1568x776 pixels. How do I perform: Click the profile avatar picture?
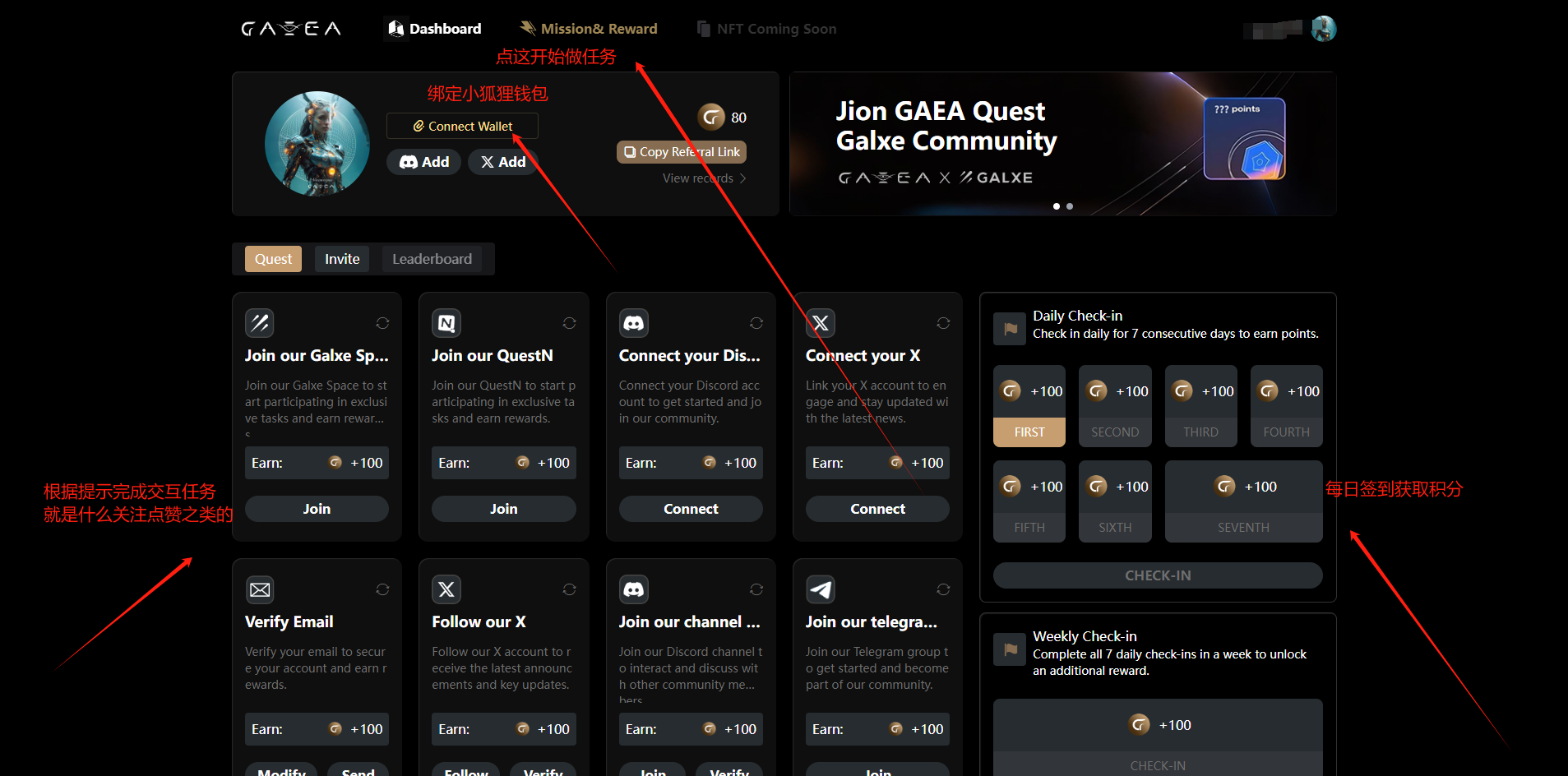(317, 144)
